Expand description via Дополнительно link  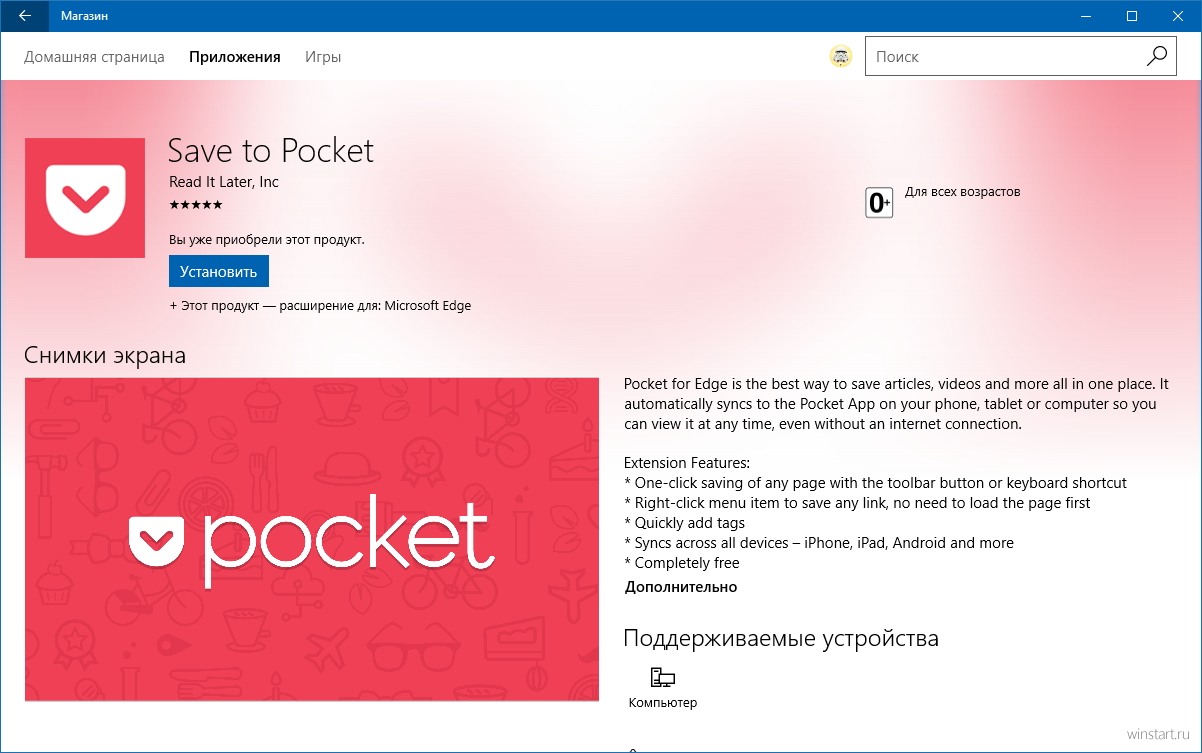pyautogui.click(x=681, y=587)
